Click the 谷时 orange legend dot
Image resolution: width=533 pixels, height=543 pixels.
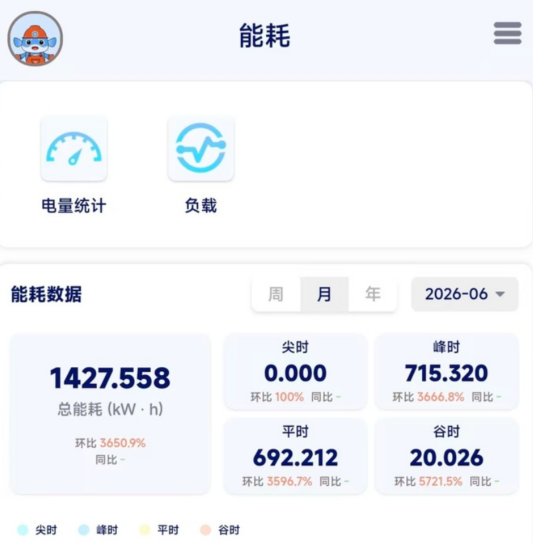coord(206,530)
